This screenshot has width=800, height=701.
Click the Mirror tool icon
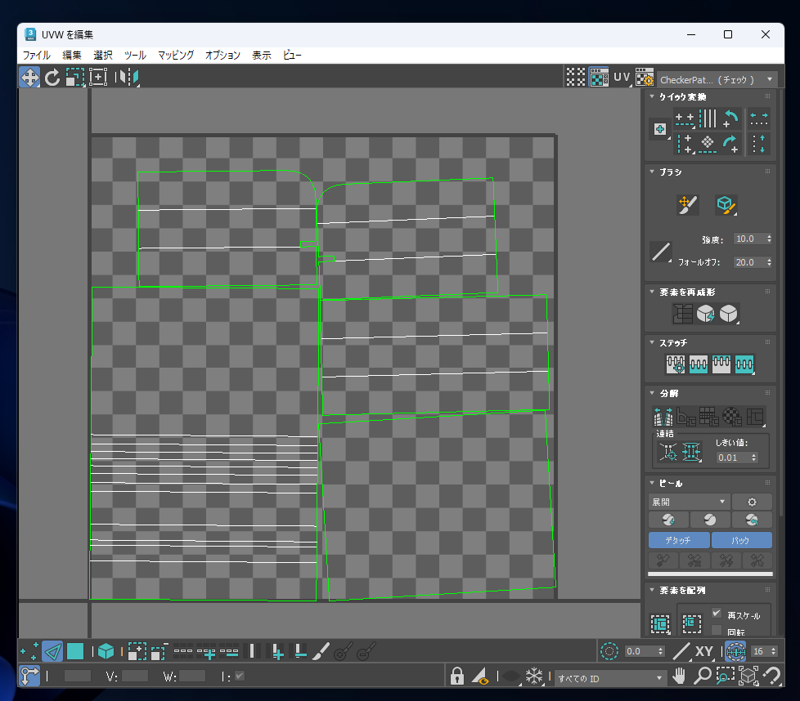127,78
